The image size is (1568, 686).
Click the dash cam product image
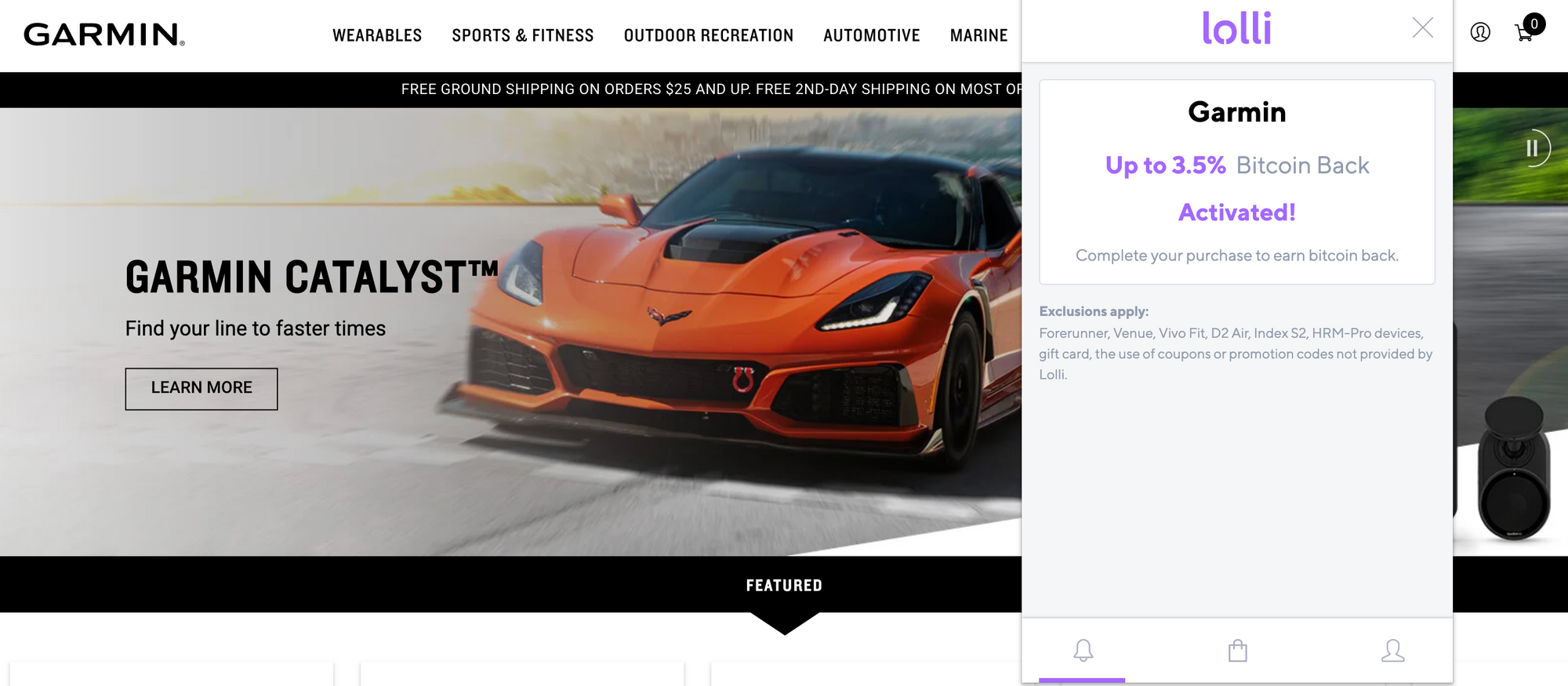[x=1512, y=469]
